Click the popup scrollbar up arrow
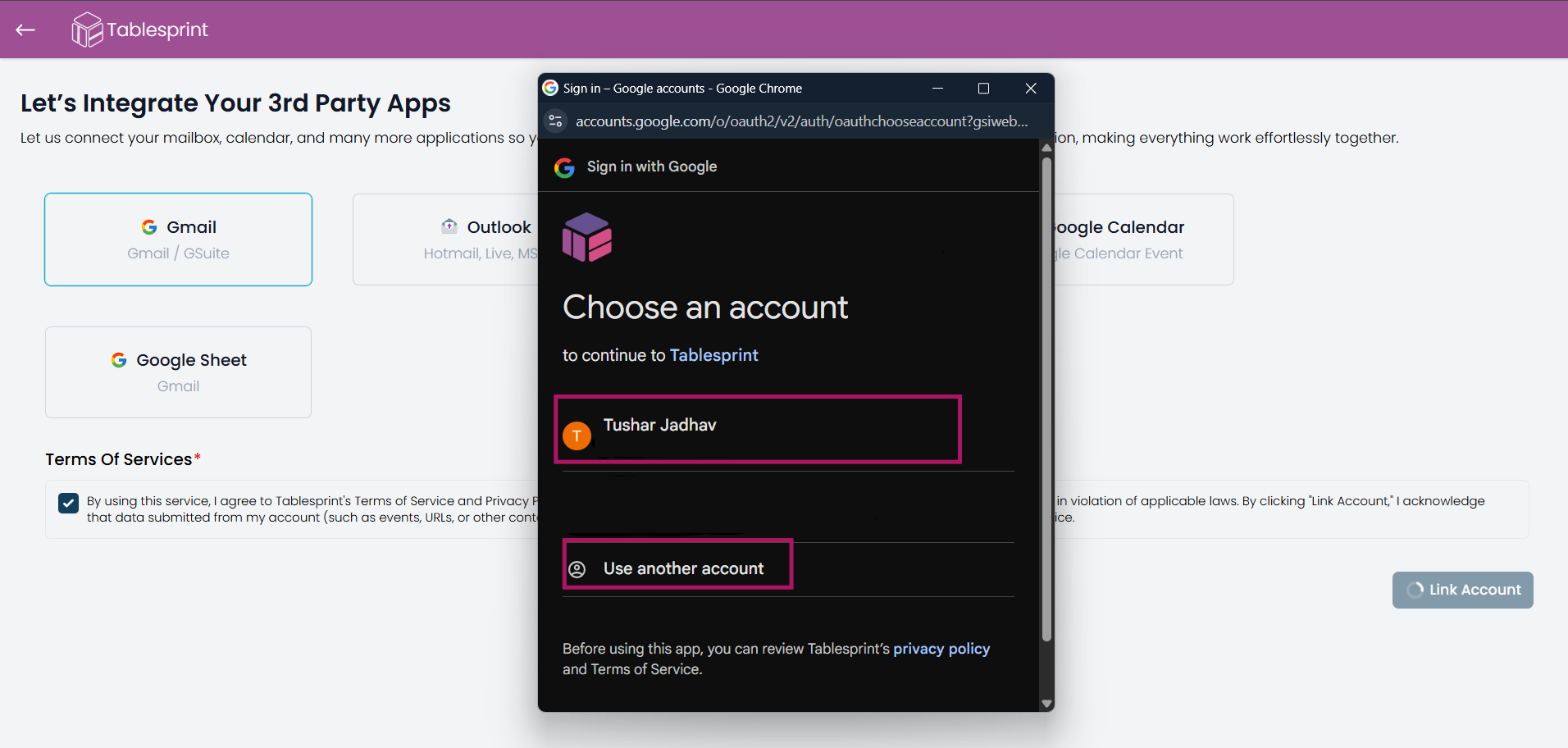The width and height of the screenshot is (1568, 748). click(x=1046, y=148)
